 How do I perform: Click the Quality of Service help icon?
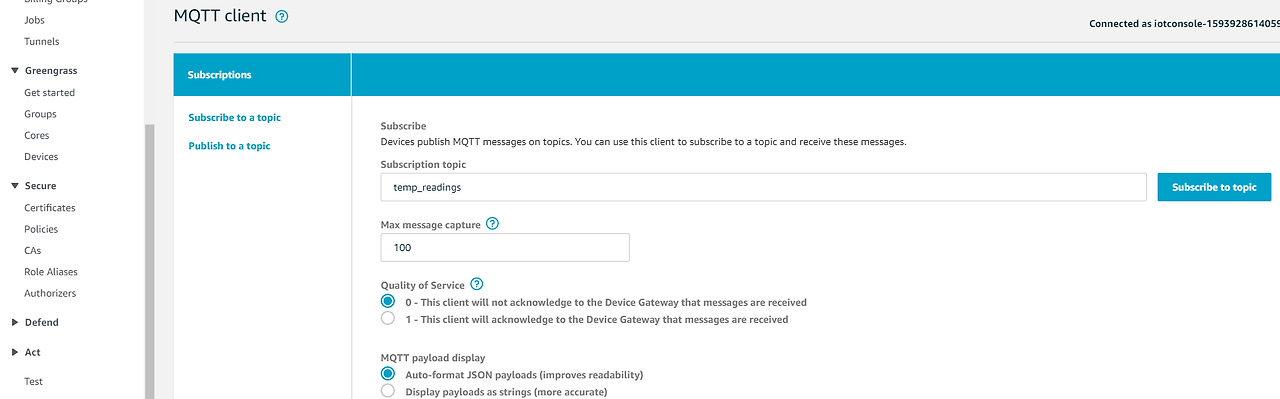point(477,284)
